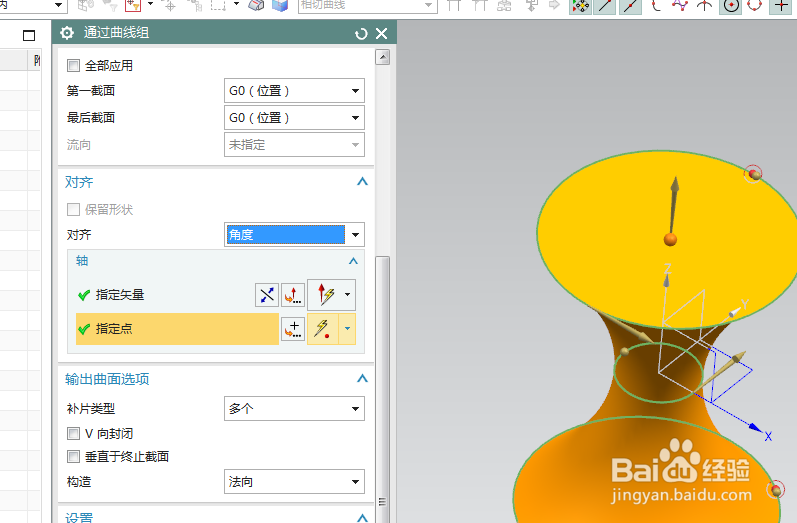Toggle the existing point plus snap icon
This screenshot has height=523, width=797.
(x=781, y=6)
